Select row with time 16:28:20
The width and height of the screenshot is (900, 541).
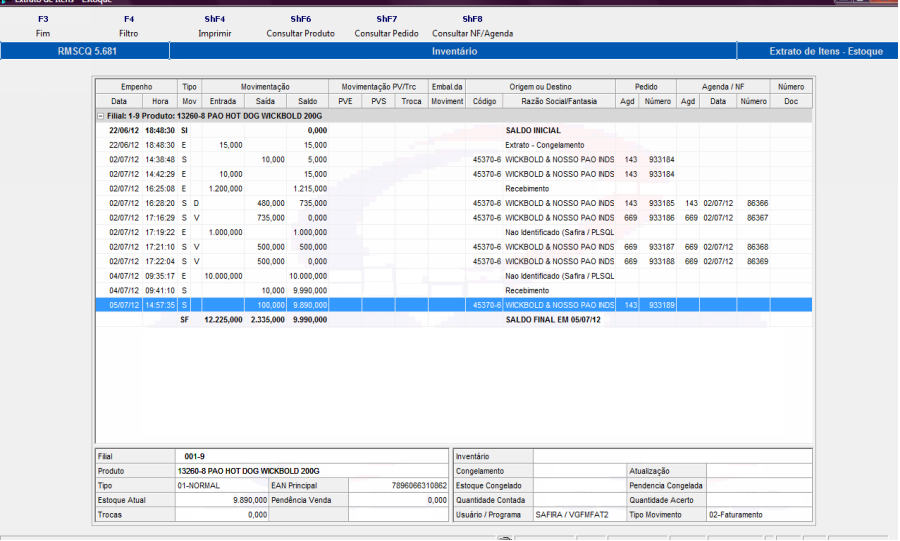tap(453, 203)
